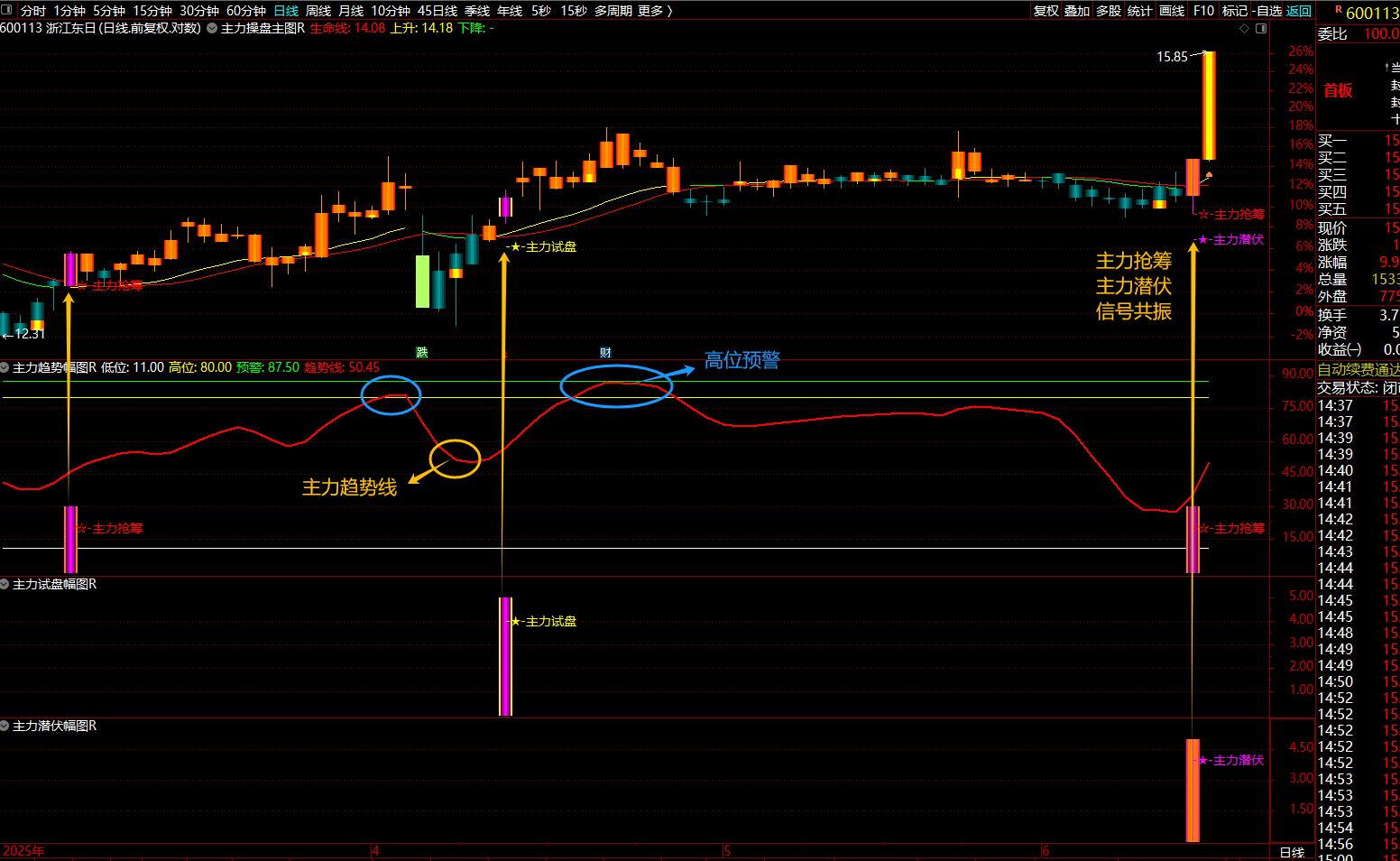Select the 45日线 timeframe
The width and height of the screenshot is (1400, 861).
pos(437,11)
